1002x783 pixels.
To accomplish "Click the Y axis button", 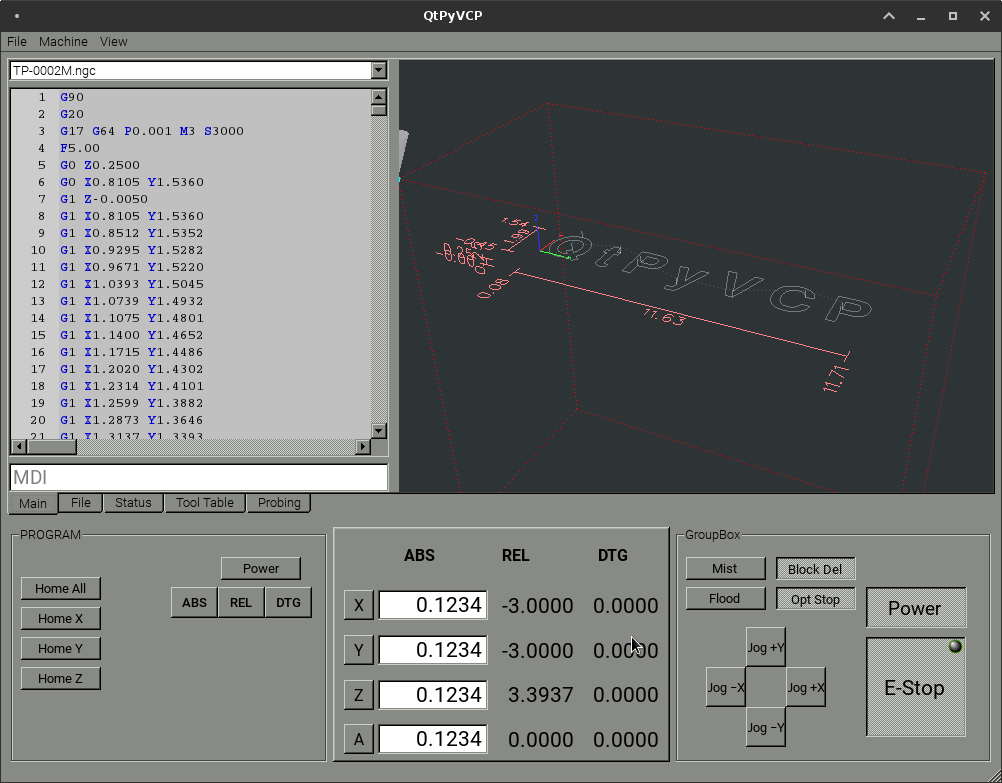I will pos(358,650).
